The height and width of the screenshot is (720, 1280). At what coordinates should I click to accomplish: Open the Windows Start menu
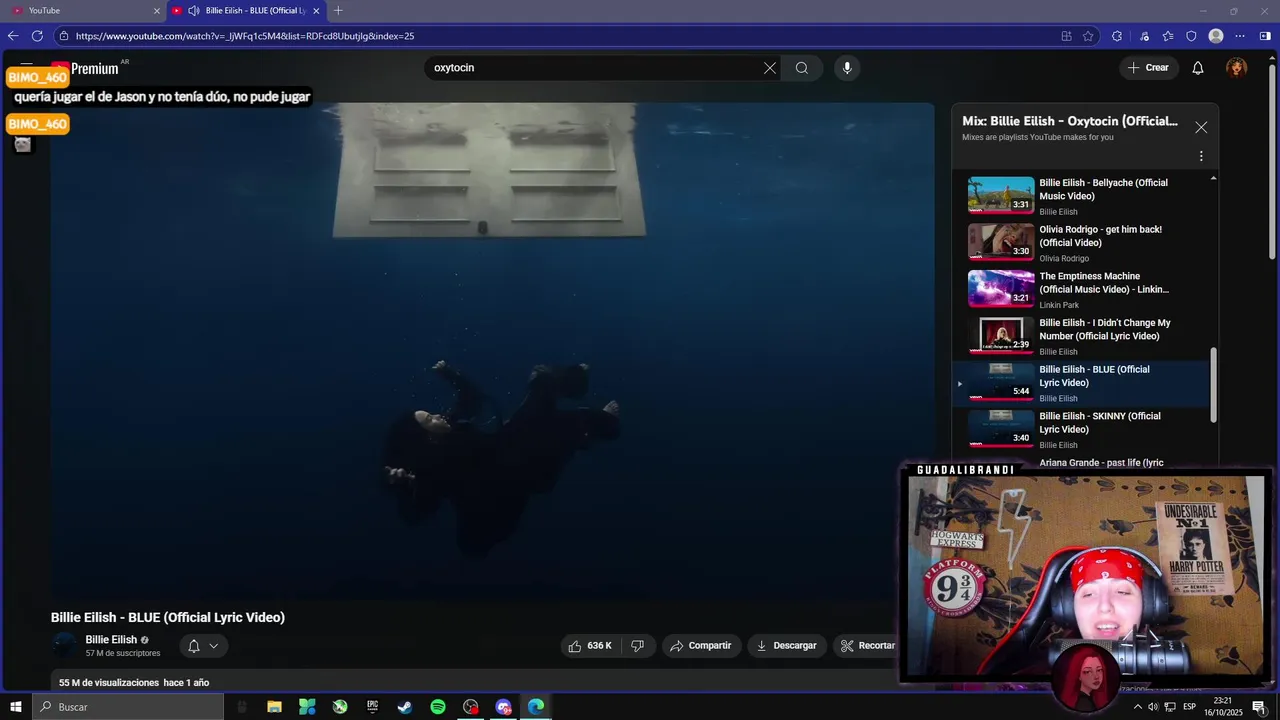[15, 707]
